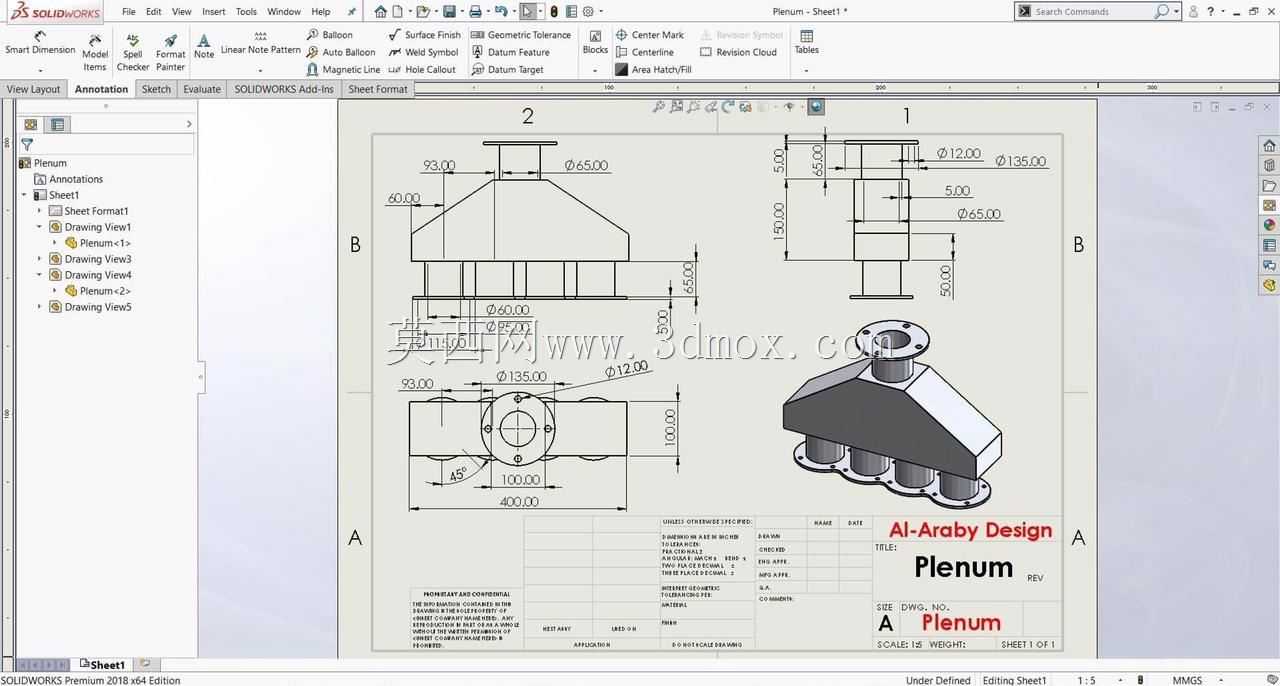Toggle the Hide/Show Items eye icon
This screenshot has width=1280, height=686.
[789, 106]
